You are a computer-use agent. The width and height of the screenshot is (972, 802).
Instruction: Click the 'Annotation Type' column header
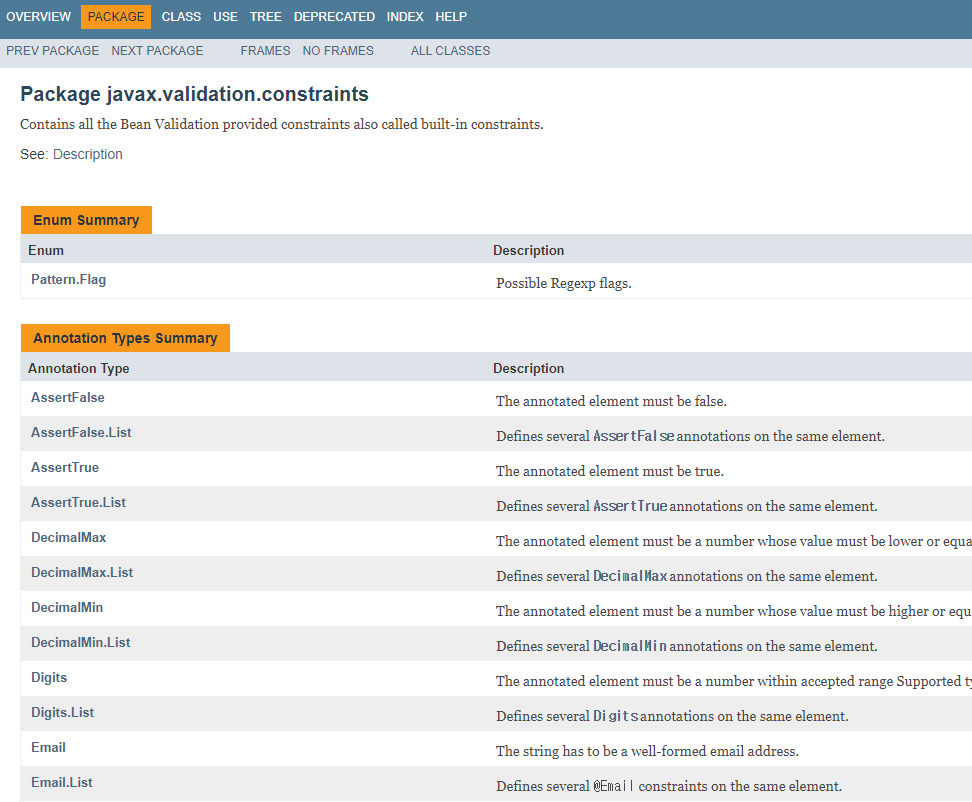[79, 368]
